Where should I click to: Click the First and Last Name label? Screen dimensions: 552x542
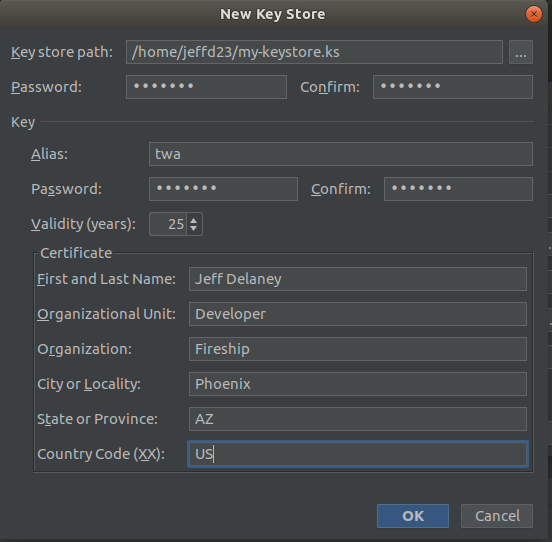[106, 279]
